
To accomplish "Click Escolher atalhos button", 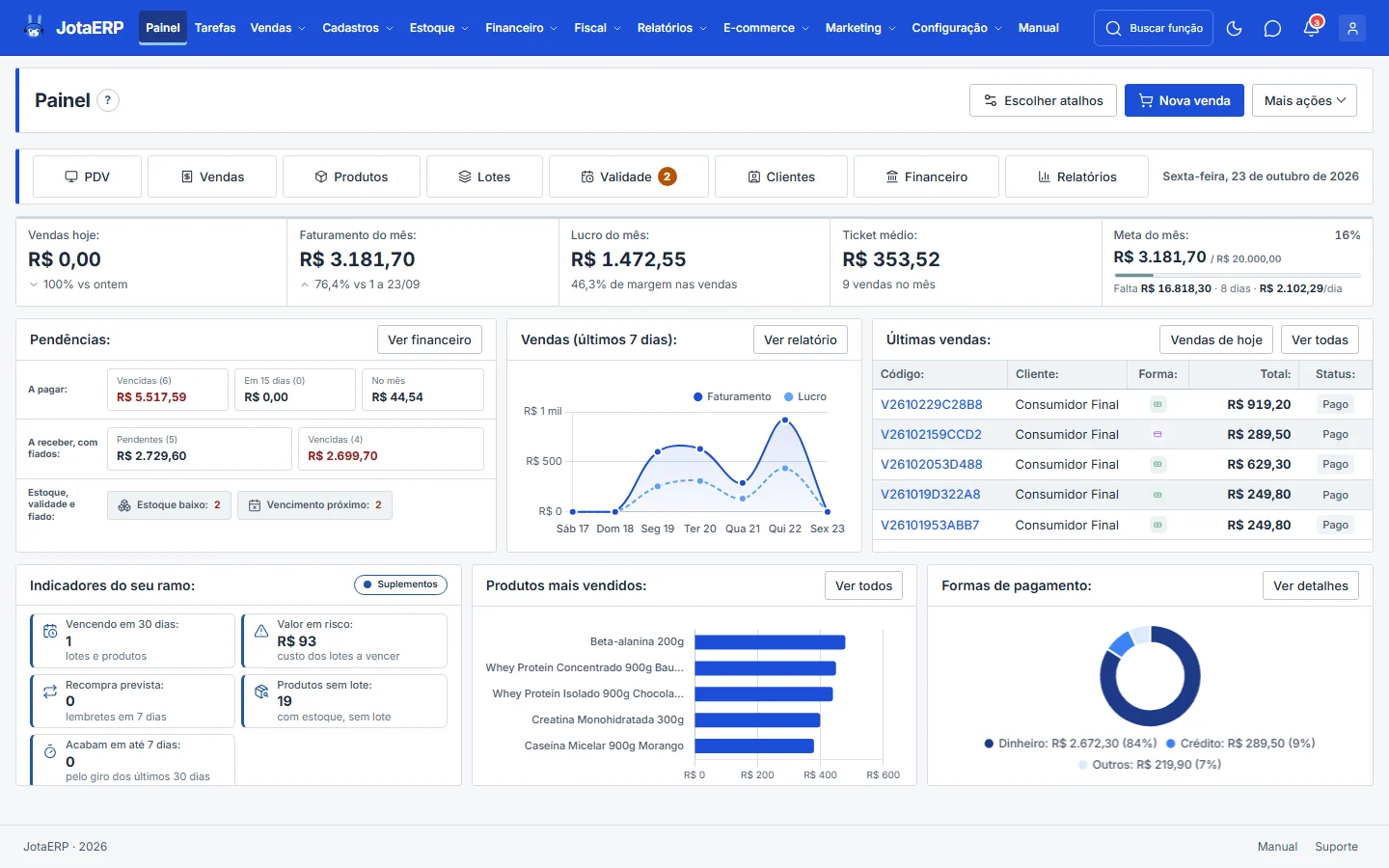I will point(1043,100).
